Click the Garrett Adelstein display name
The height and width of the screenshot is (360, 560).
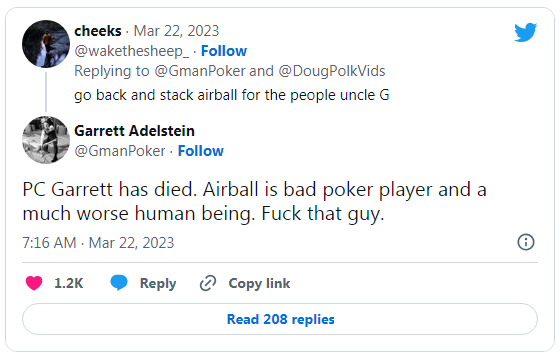(x=134, y=131)
